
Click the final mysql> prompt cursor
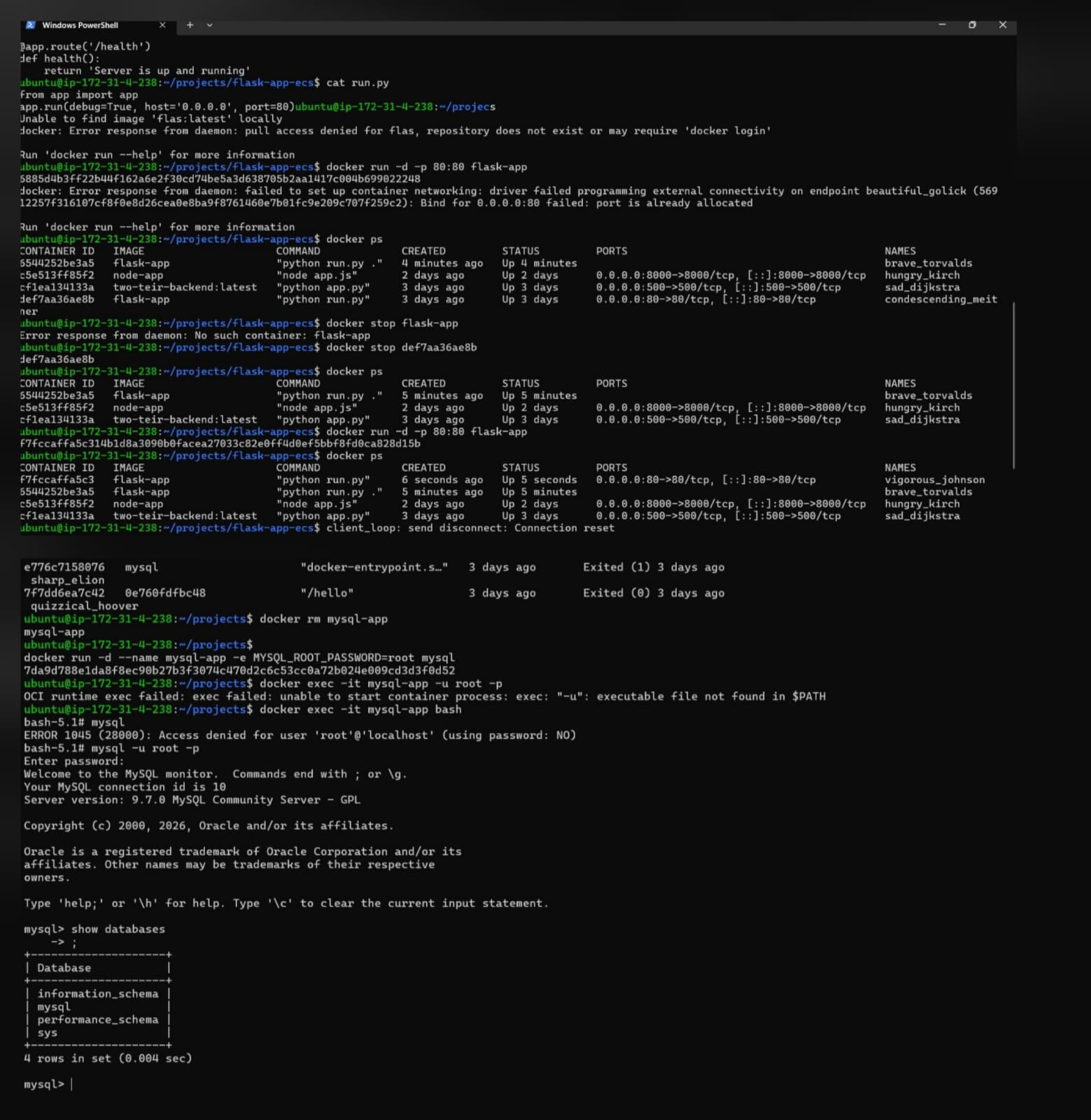pos(71,1084)
